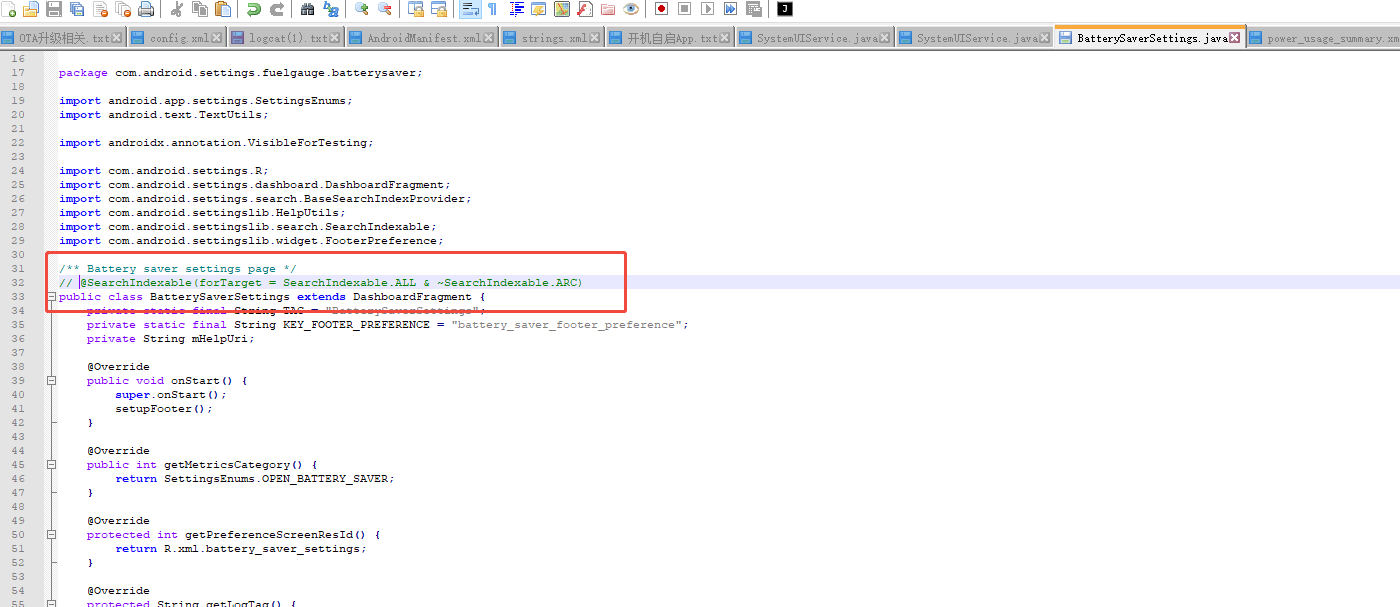Click 'setupFooter();' call in onStart
1400x607 pixels.
point(164,409)
